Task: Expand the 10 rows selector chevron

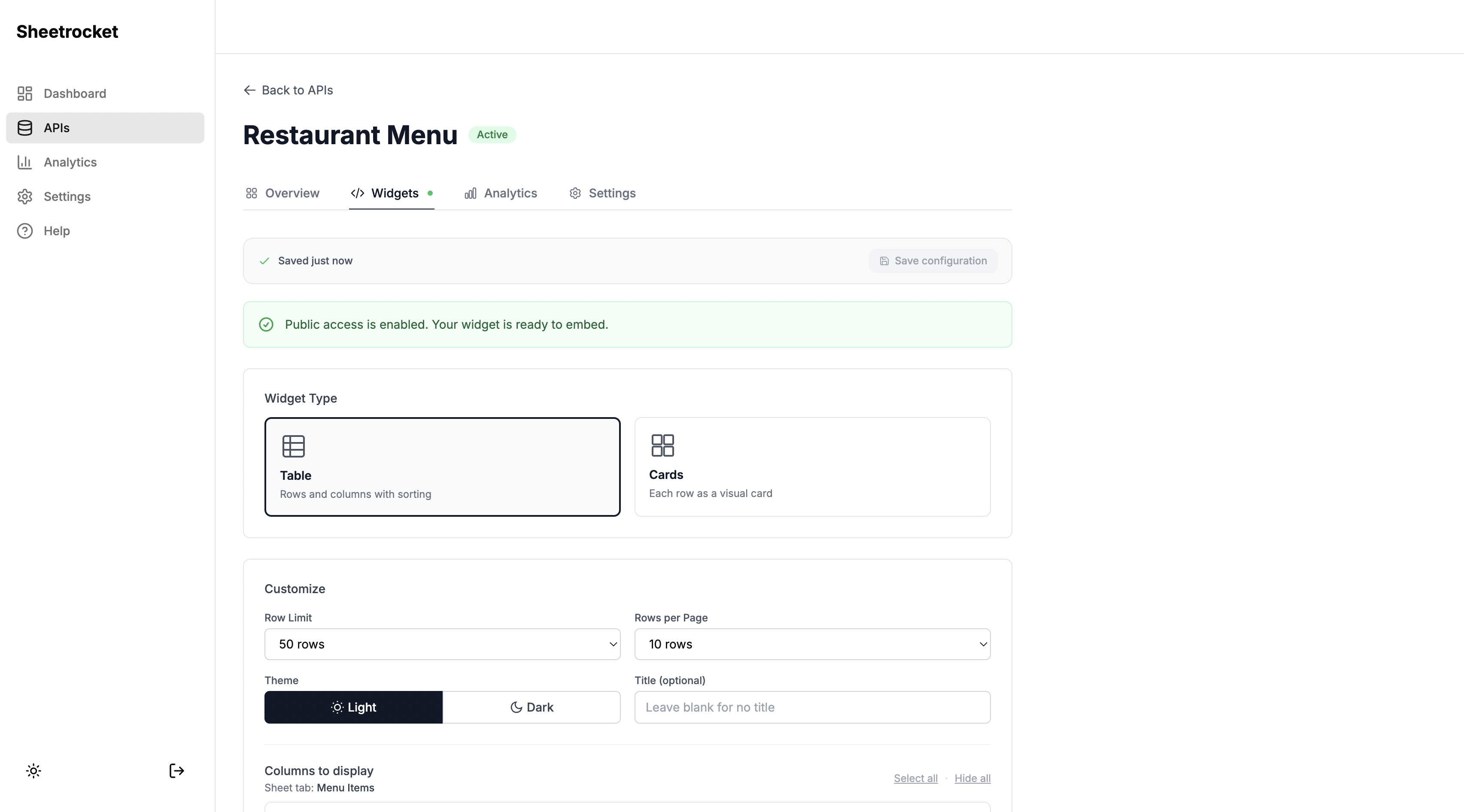Action: [x=983, y=644]
